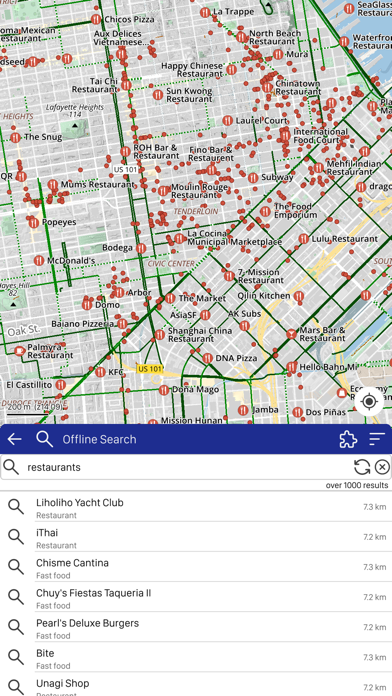Tap the El Castillito marker
Image resolution: width=392 pixels, height=696 pixels.
coord(61,384)
